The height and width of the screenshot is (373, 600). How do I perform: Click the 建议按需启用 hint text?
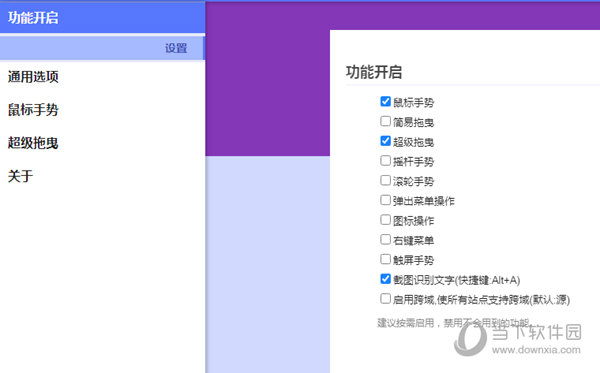click(453, 323)
